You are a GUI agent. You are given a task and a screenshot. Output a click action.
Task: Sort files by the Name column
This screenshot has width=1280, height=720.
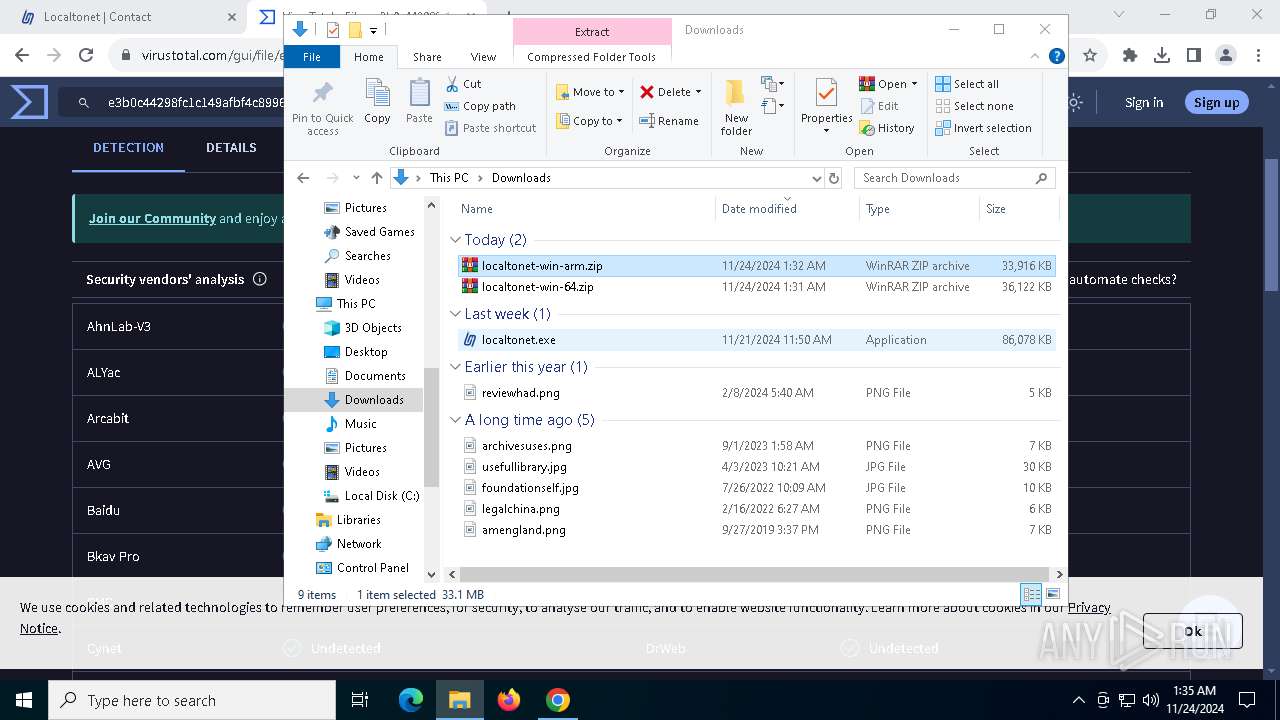586,209
